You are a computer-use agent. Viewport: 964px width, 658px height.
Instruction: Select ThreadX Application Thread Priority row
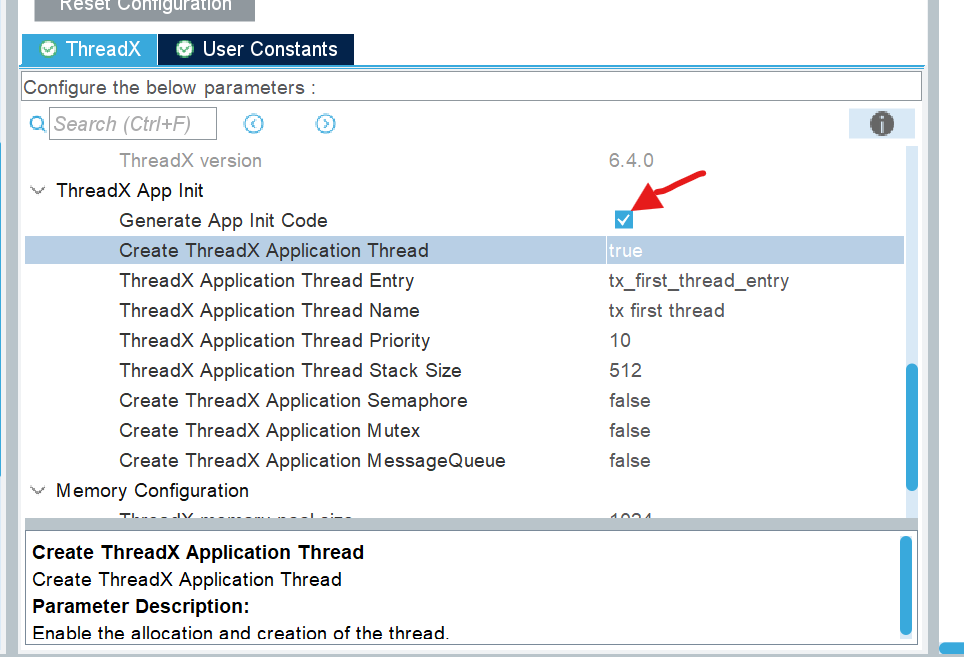point(464,341)
